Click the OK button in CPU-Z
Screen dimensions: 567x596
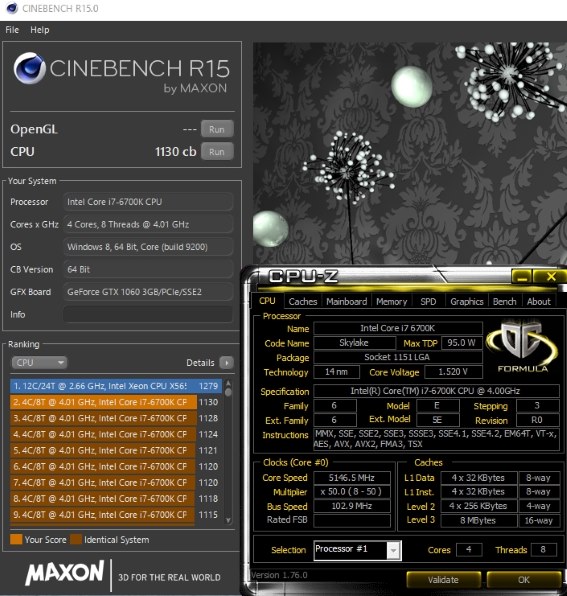524,580
